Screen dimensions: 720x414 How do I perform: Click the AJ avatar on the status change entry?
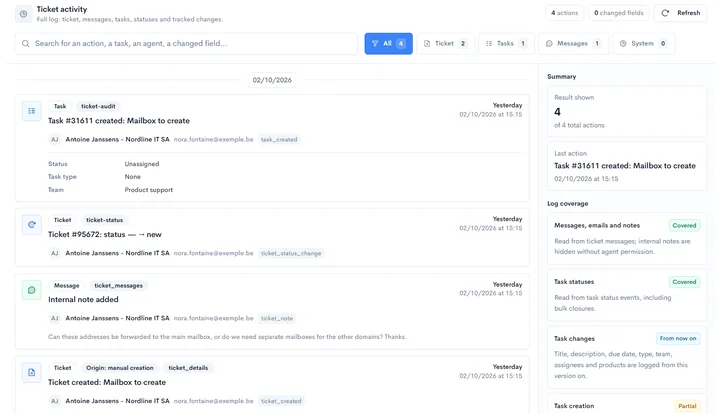pos(55,253)
